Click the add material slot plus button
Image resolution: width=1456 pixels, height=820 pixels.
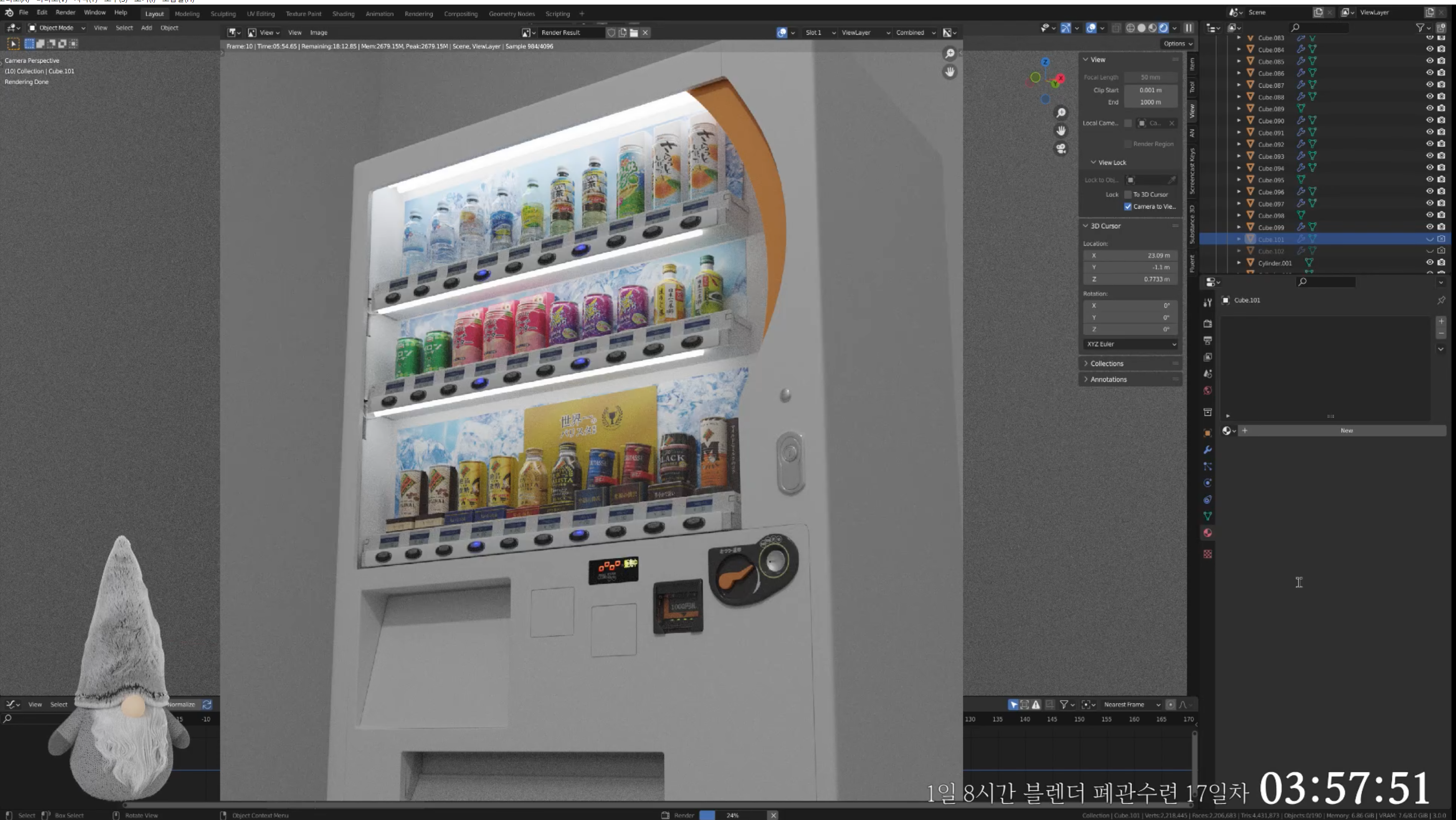point(1441,321)
